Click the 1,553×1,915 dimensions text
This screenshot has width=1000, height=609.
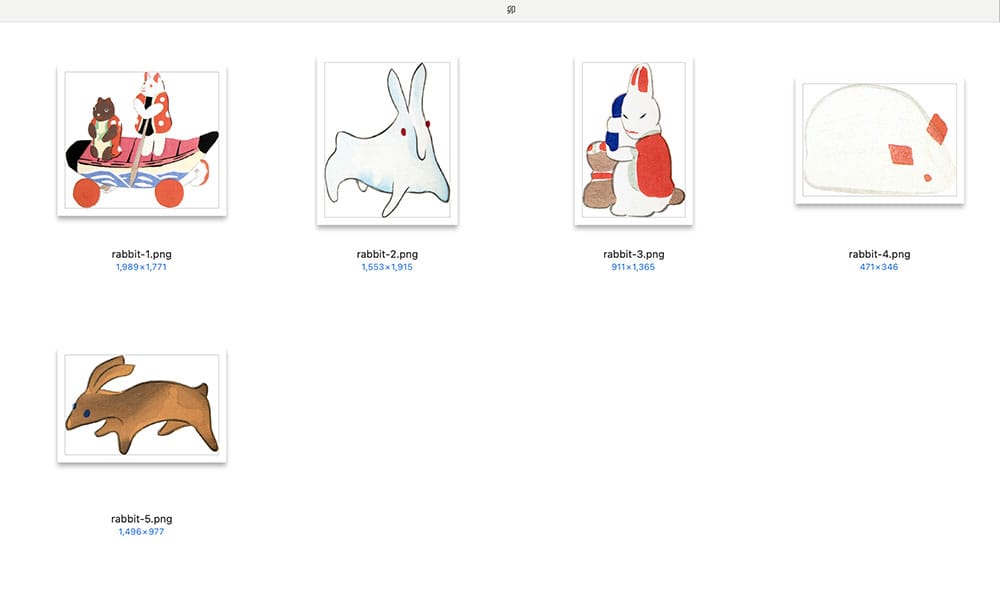pos(387,267)
